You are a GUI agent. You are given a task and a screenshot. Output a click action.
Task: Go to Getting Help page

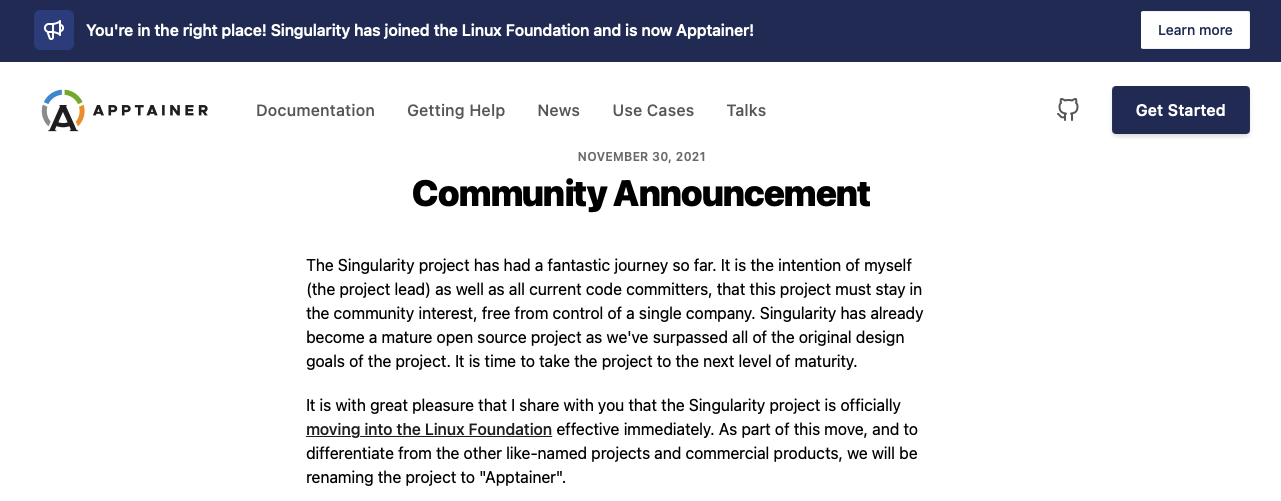pos(456,110)
